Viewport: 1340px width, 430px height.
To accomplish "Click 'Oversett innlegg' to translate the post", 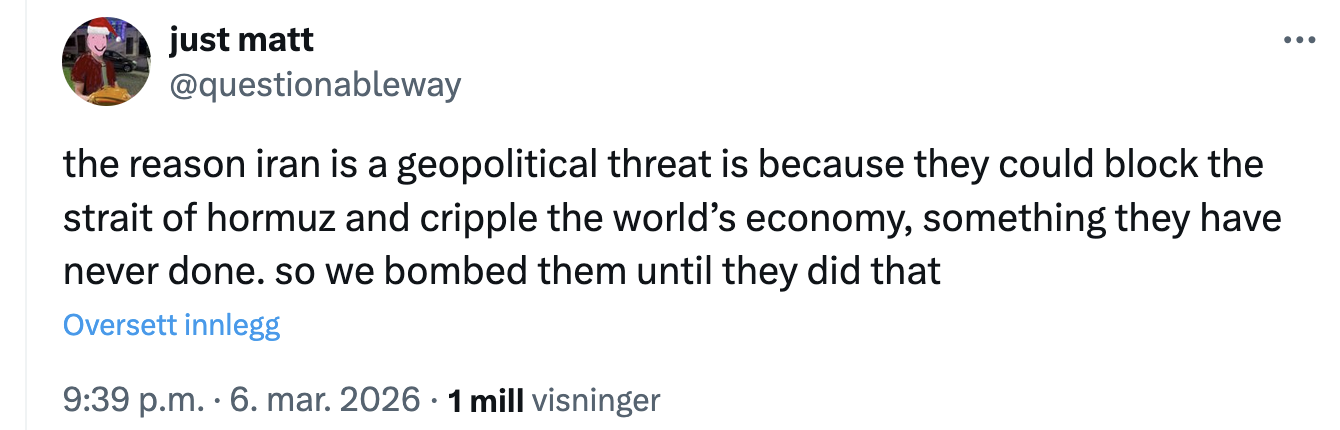I will [171, 325].
